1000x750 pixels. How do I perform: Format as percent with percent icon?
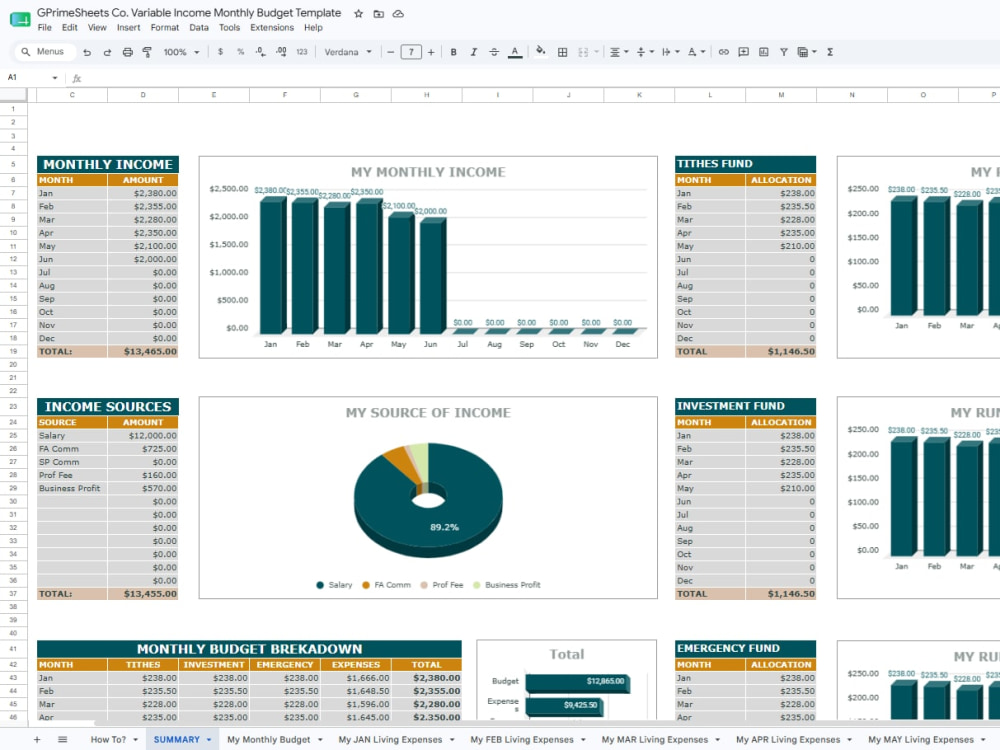pos(240,52)
